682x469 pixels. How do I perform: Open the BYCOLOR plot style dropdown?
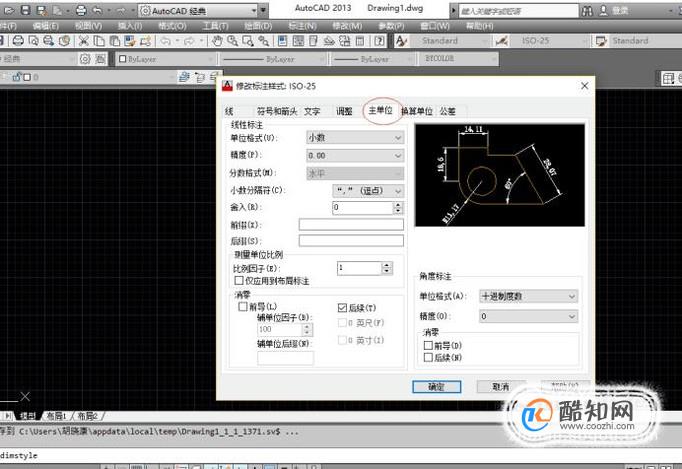(458, 58)
